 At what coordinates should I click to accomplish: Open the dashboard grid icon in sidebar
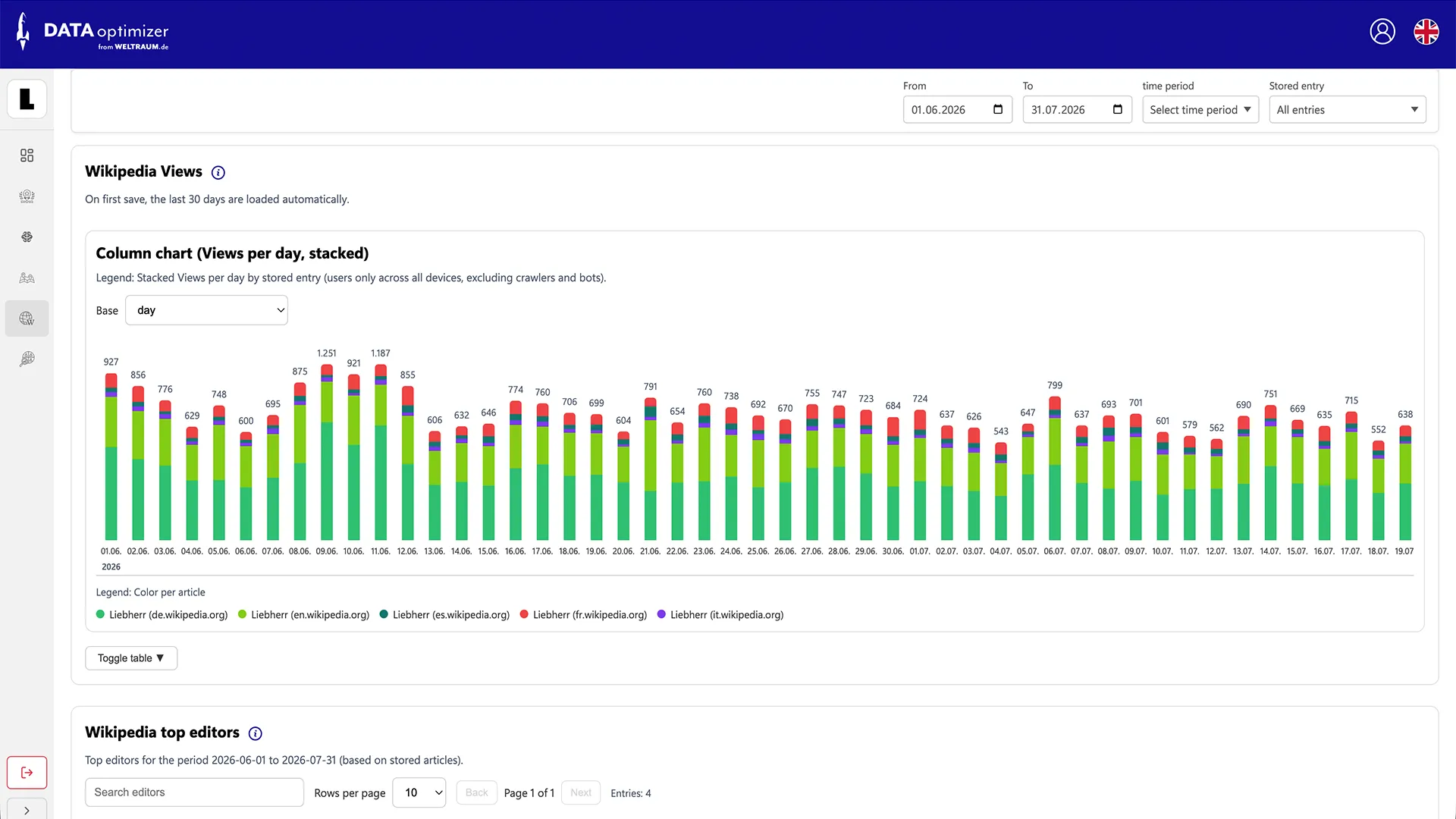[x=27, y=155]
